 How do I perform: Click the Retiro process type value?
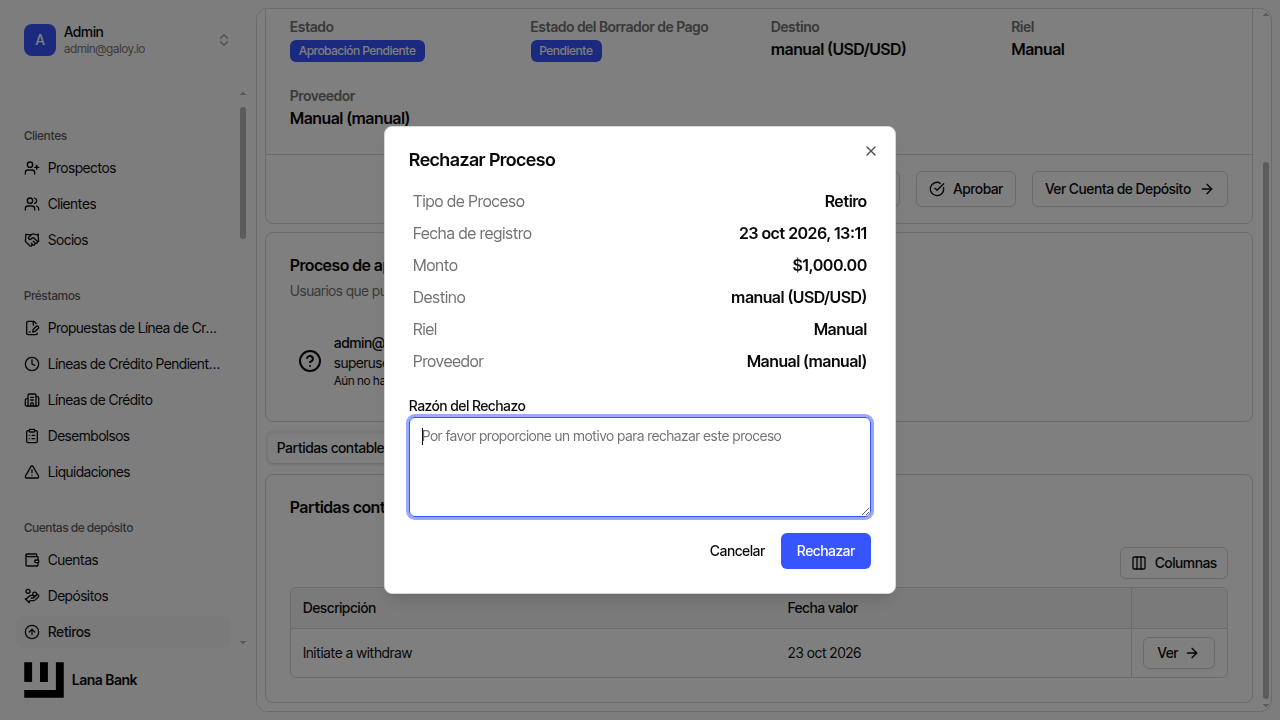pos(846,201)
